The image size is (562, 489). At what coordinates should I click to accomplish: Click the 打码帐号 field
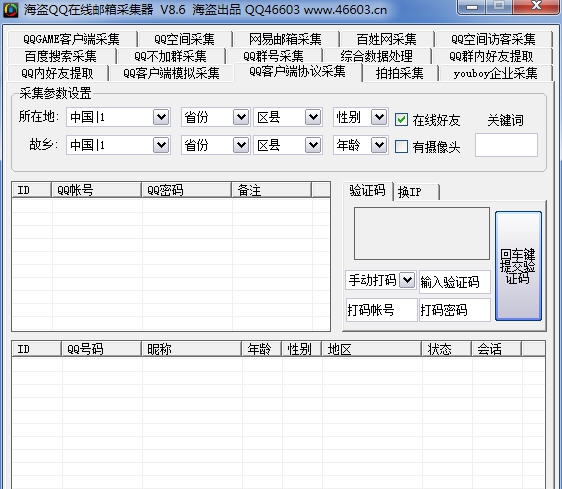[382, 310]
